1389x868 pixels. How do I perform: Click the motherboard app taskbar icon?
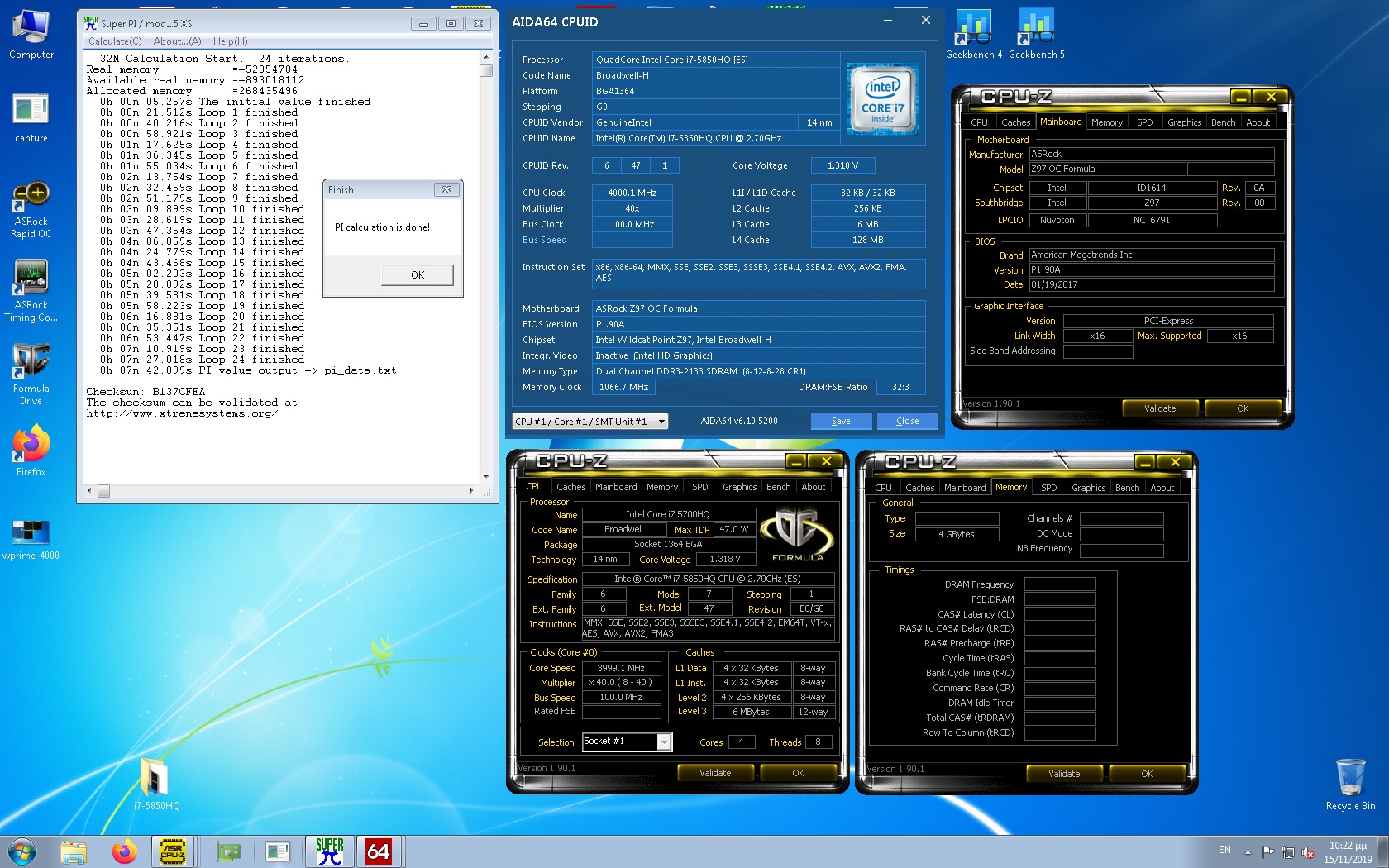(x=227, y=851)
